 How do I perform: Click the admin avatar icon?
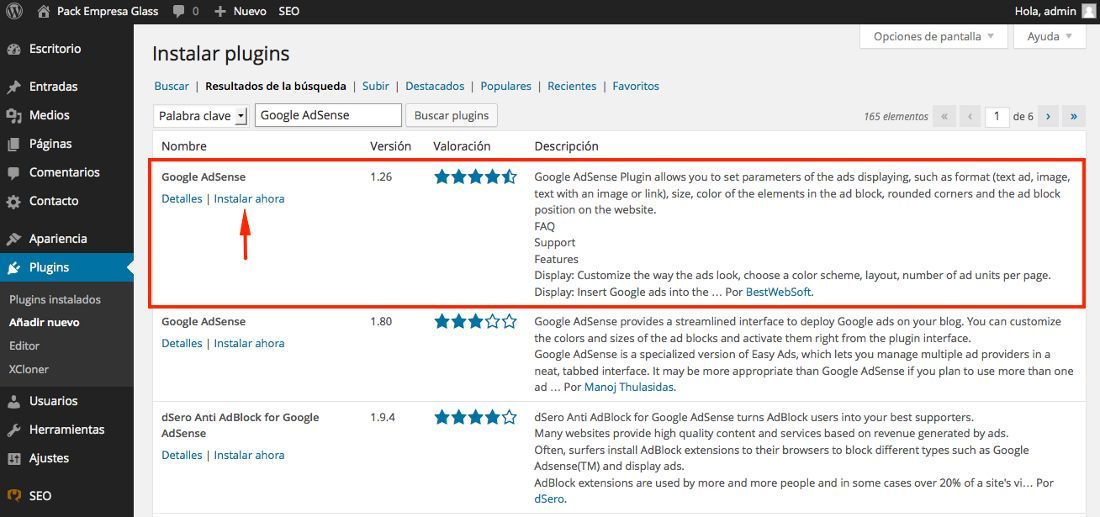coord(1087,11)
